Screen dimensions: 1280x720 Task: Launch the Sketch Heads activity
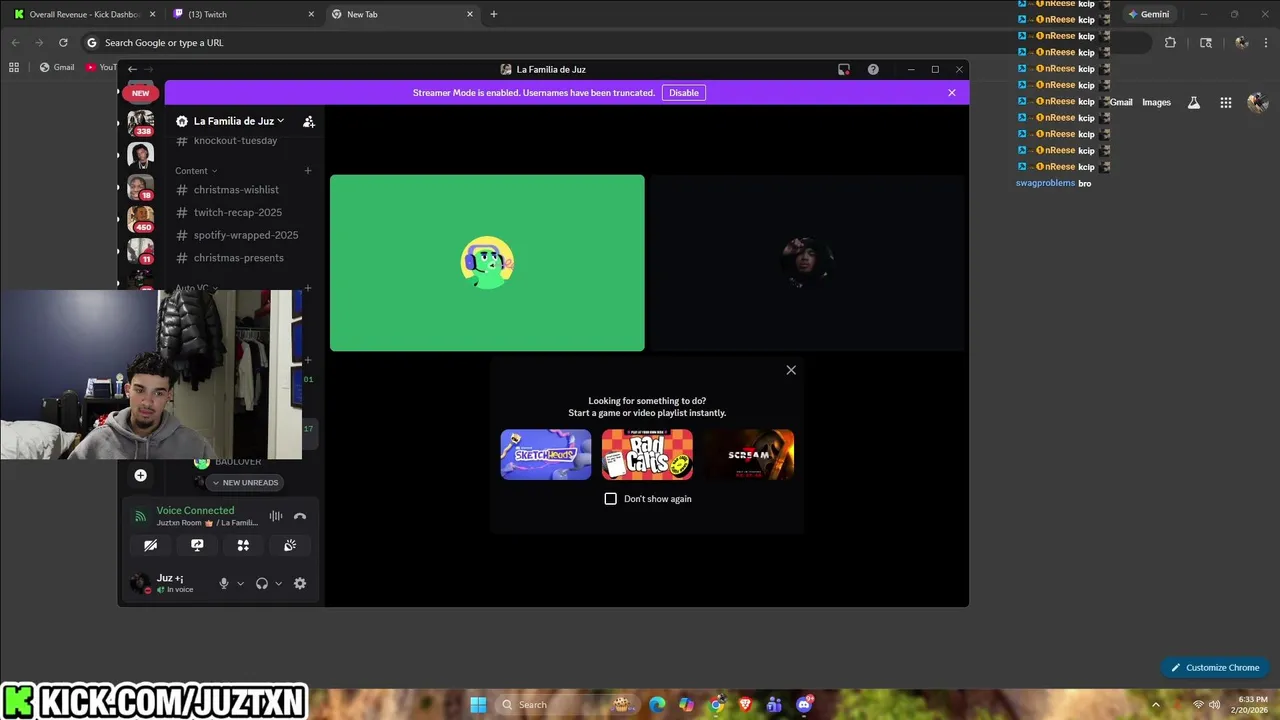tap(546, 455)
